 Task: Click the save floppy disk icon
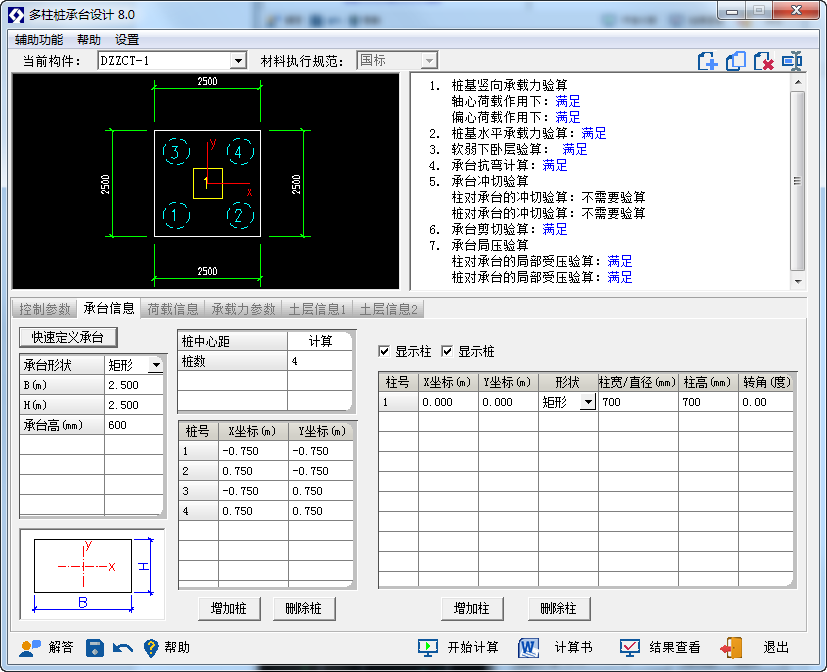[95, 648]
